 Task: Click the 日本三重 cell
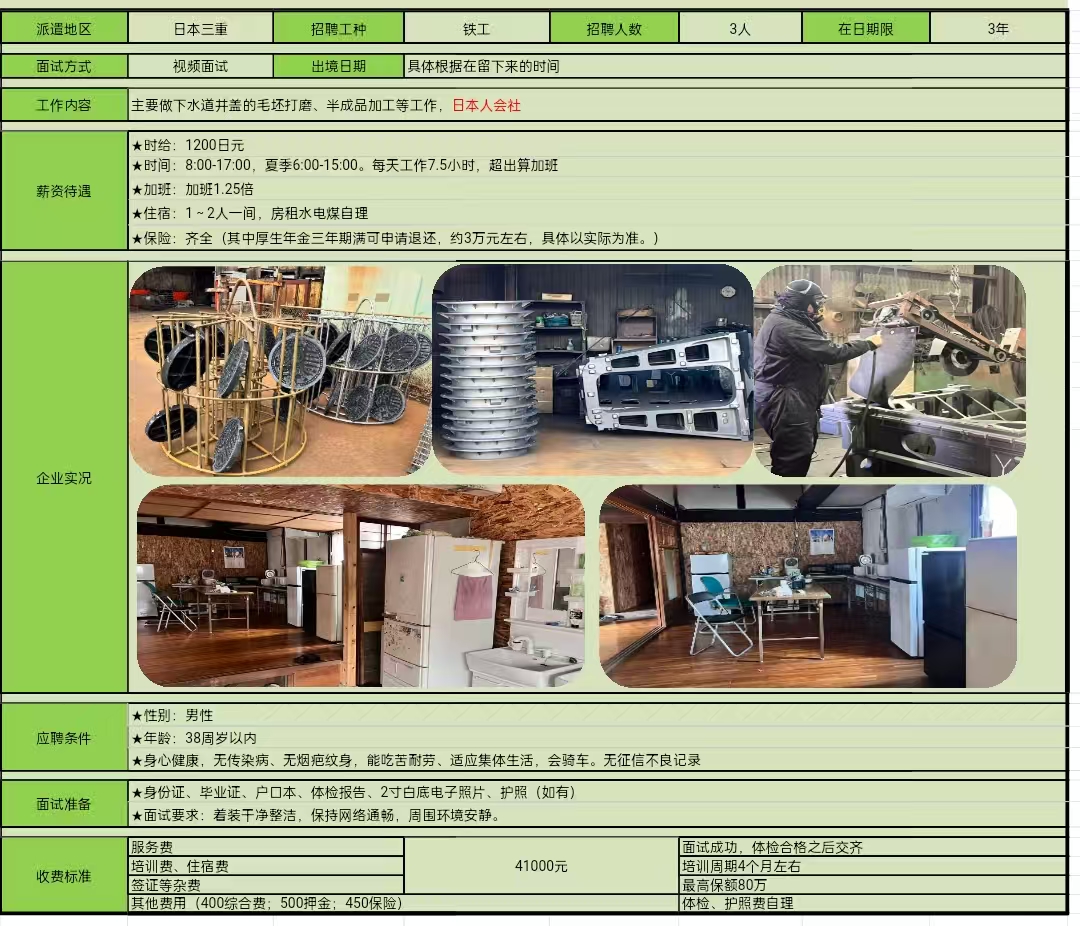(200, 29)
